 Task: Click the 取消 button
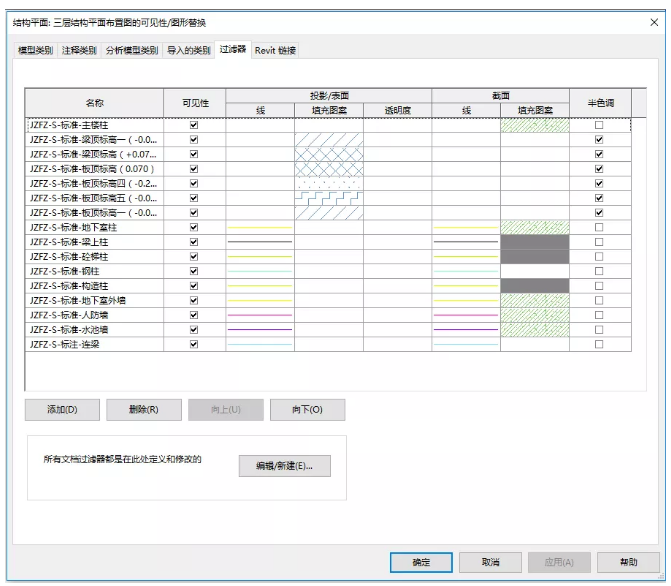coord(490,562)
